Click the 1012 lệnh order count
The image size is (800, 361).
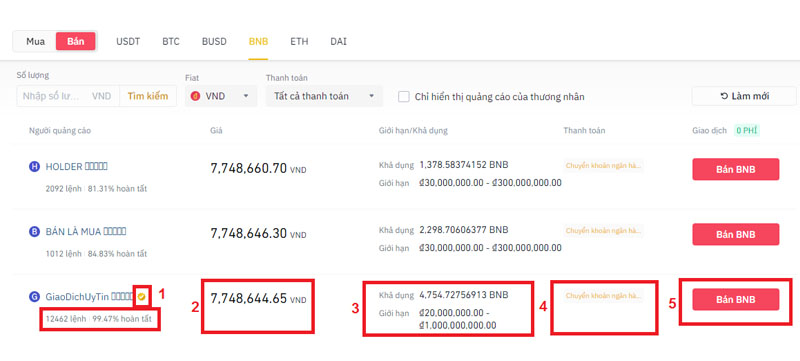(x=63, y=253)
